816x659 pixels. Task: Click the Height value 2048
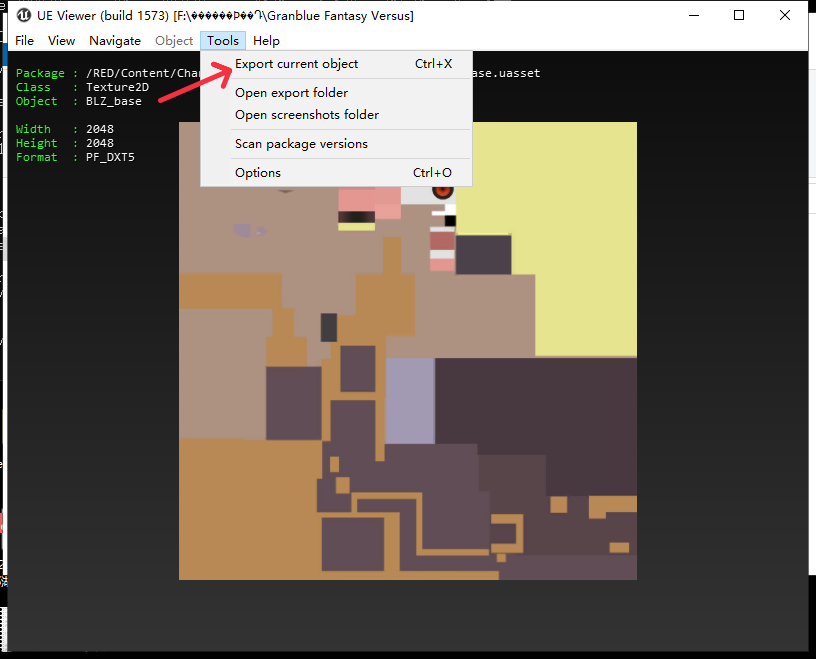pos(100,143)
